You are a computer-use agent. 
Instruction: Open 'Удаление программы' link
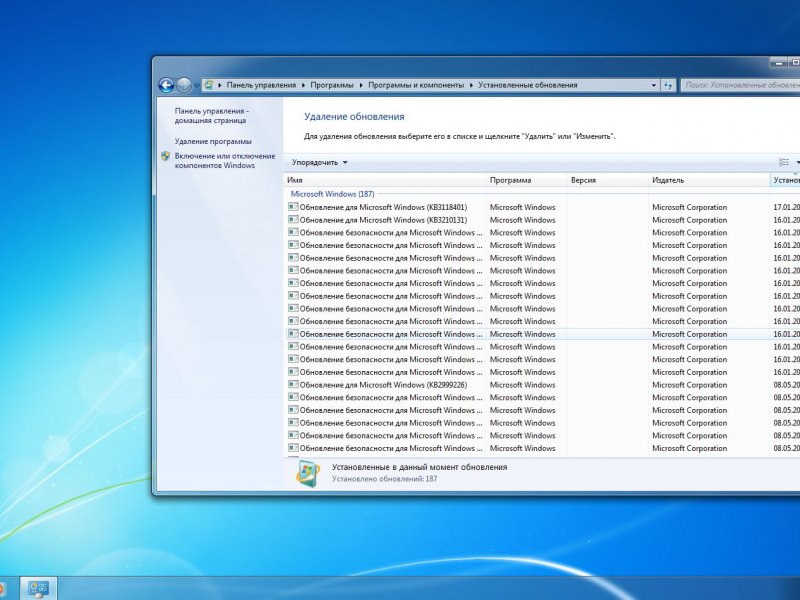[x=213, y=141]
